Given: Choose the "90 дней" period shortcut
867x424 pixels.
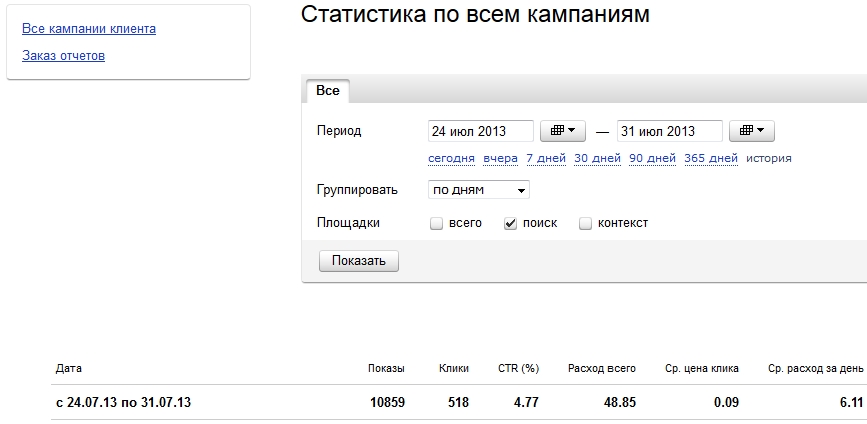Looking at the screenshot, I should point(652,159).
